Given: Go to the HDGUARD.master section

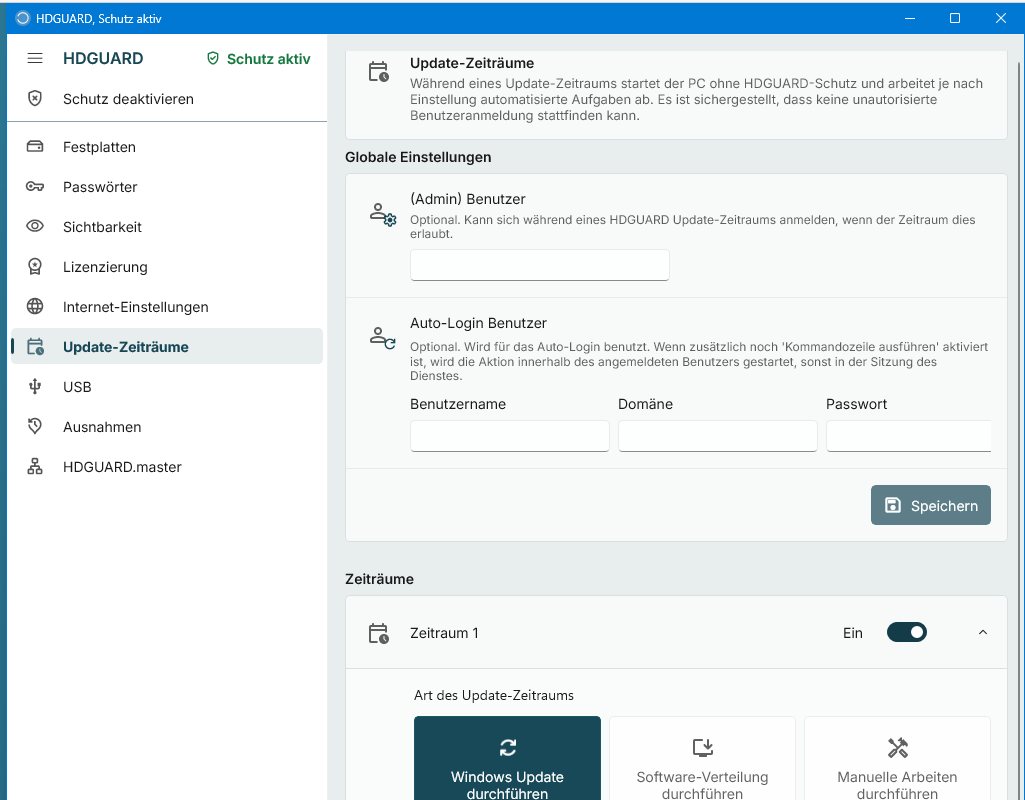Looking at the screenshot, I should click(167, 467).
